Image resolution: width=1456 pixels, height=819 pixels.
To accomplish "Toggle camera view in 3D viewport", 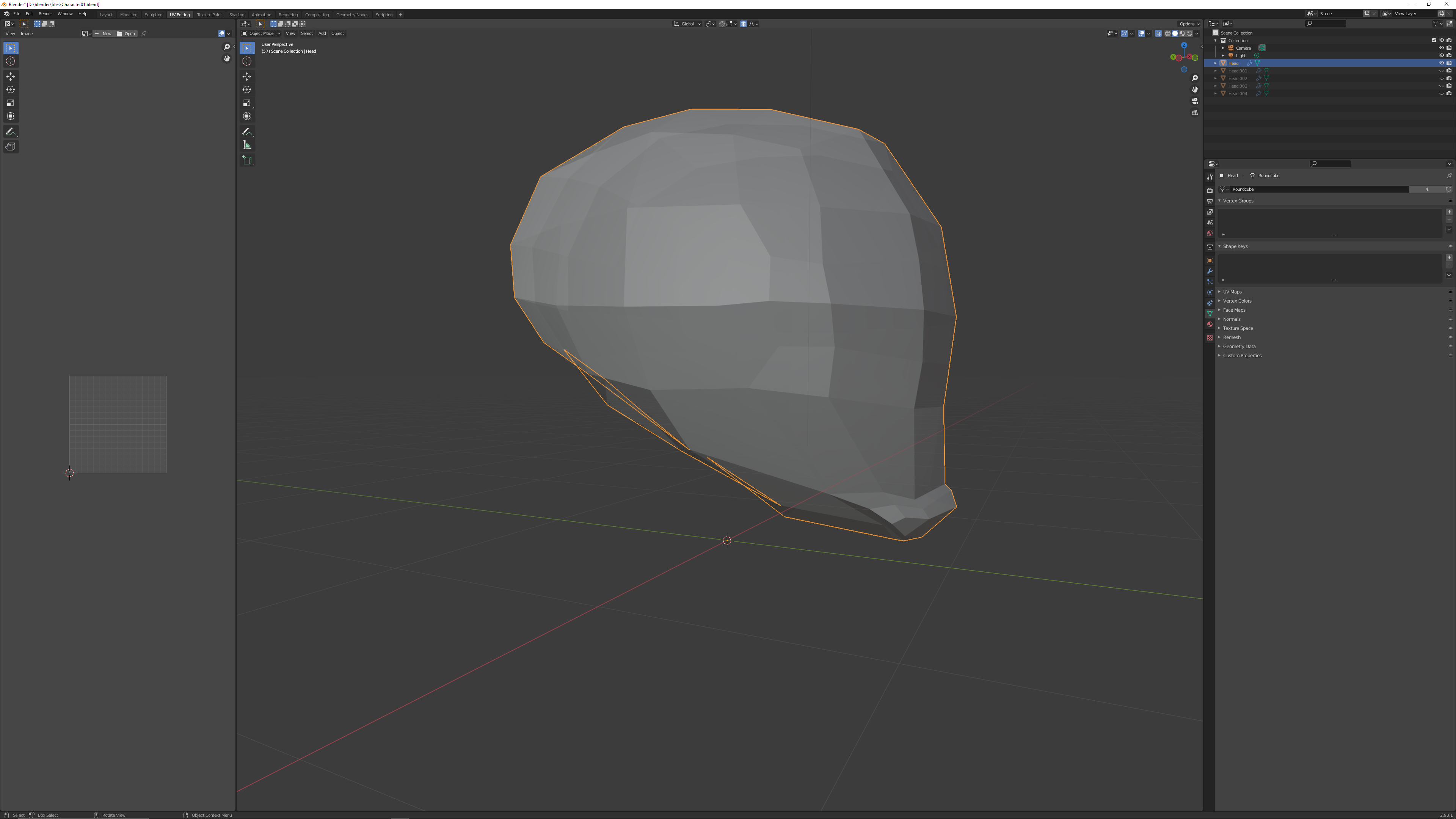I will coord(1195,101).
